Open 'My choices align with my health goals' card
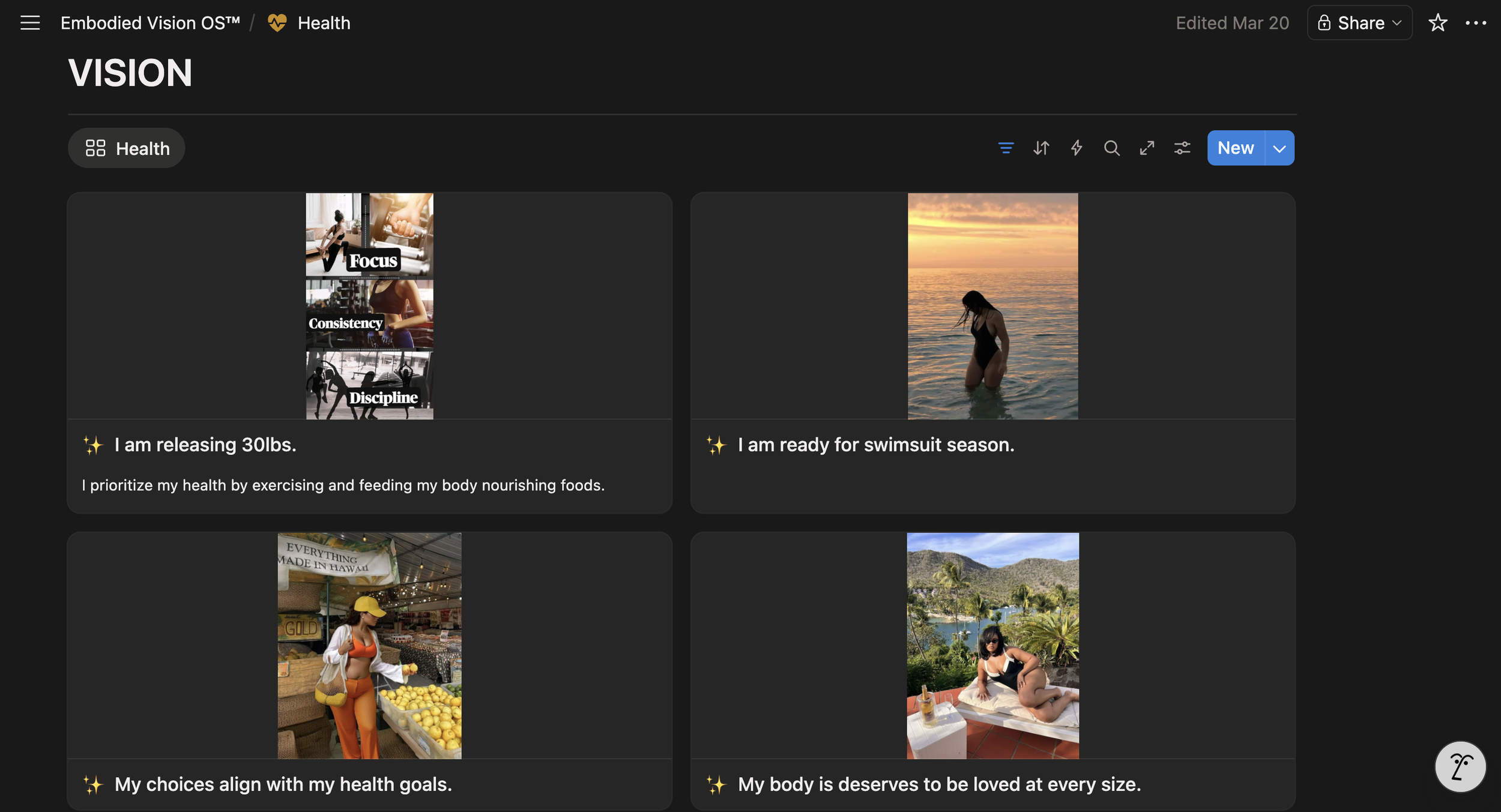 [283, 784]
